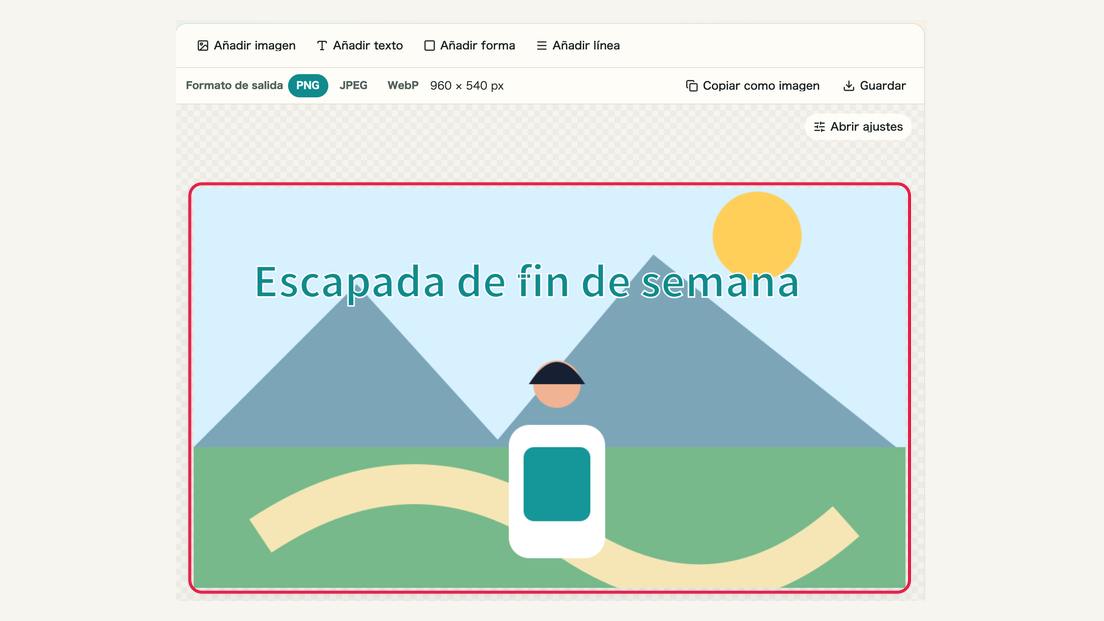Click the Añadir imagen picture icon
Image resolution: width=1104 pixels, height=621 pixels.
203,46
